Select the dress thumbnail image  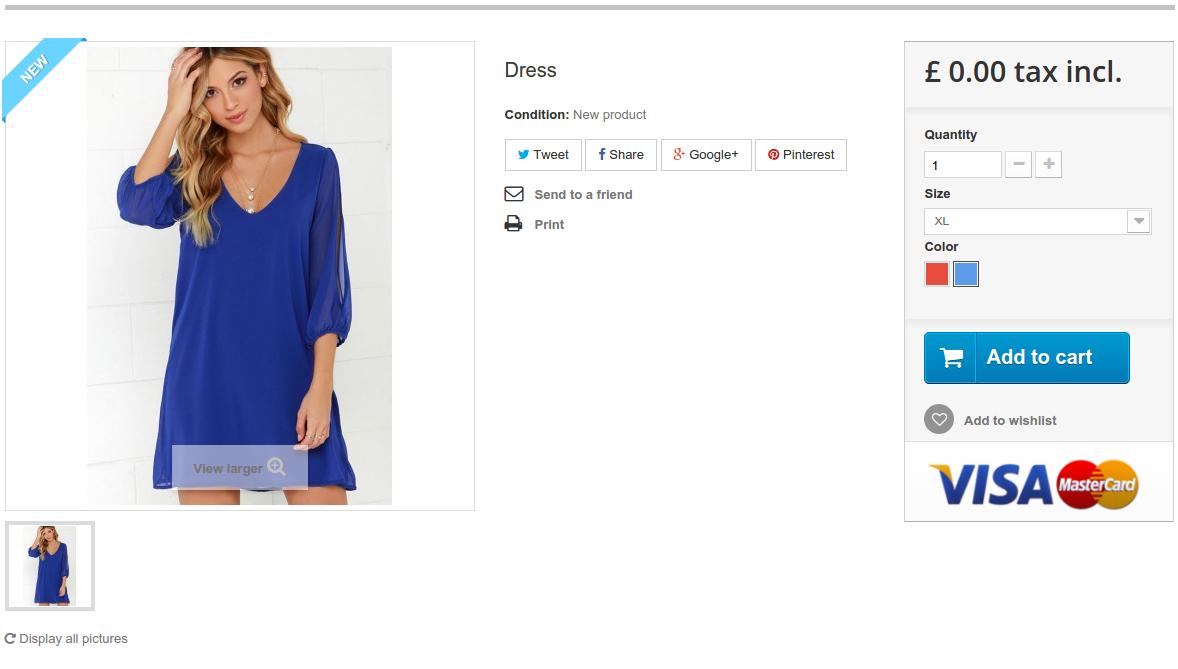pos(50,566)
